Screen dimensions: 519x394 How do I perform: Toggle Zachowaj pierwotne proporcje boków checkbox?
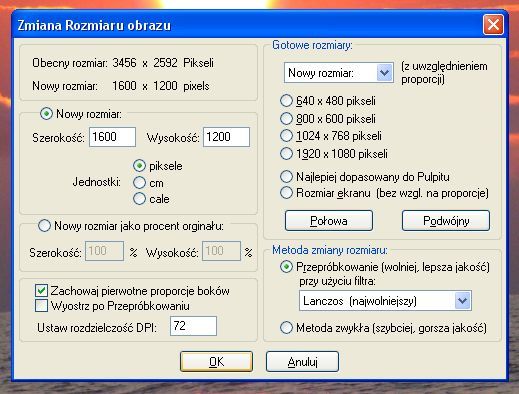coord(41,291)
